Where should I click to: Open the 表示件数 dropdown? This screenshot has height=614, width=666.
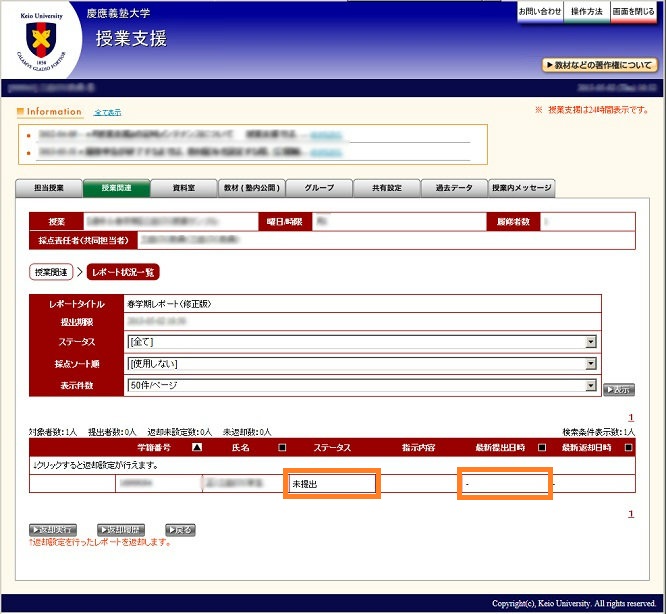(590, 385)
